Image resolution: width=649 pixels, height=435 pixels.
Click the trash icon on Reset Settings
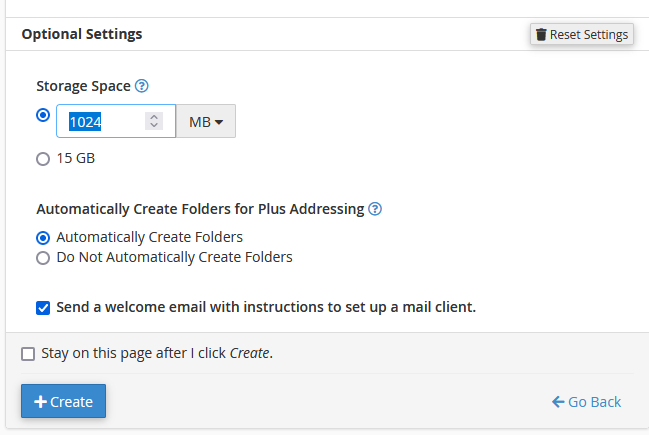(541, 35)
